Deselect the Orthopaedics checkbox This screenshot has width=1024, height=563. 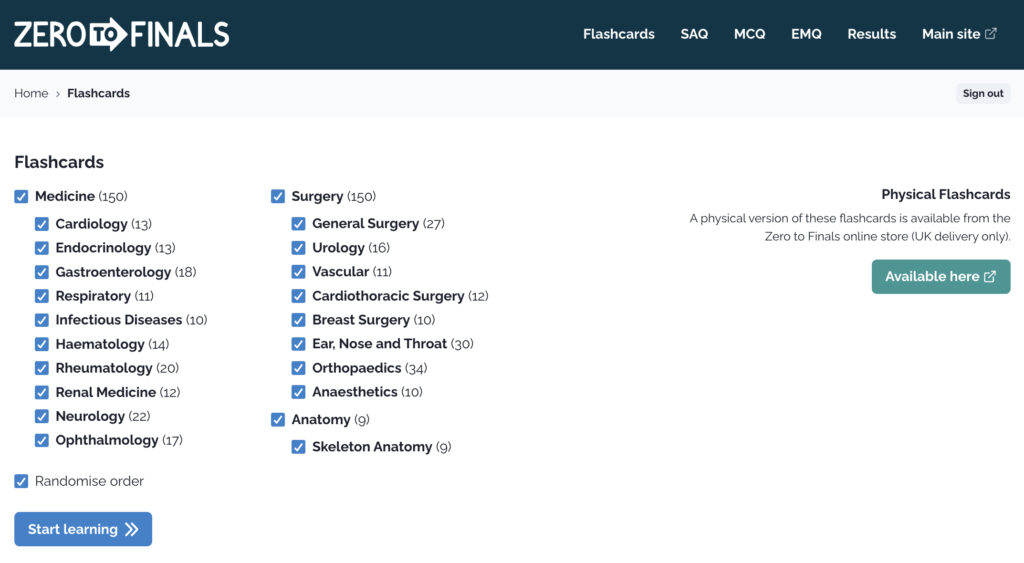coord(299,368)
